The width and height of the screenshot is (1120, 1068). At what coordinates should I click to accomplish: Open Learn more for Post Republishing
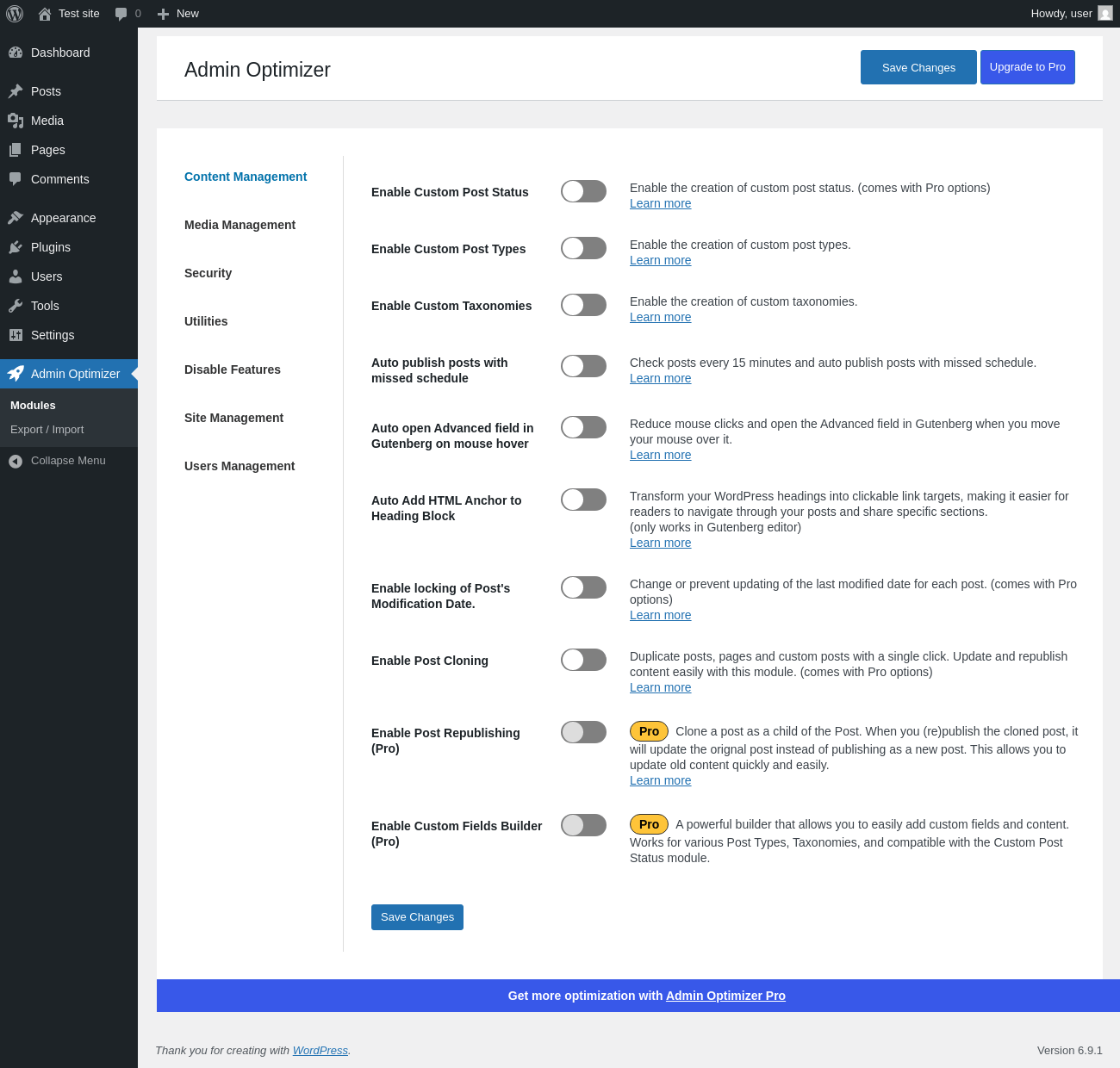pyautogui.click(x=660, y=780)
